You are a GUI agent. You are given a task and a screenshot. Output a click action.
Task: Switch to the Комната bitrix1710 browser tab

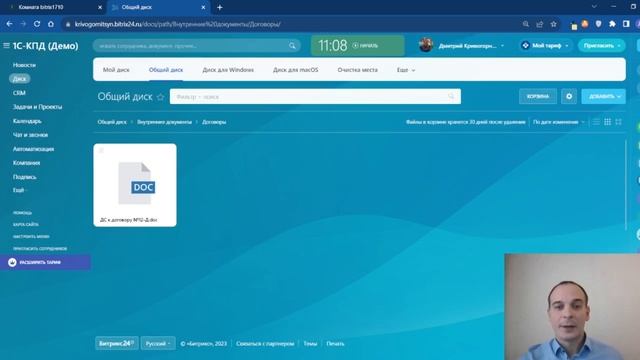pos(54,7)
